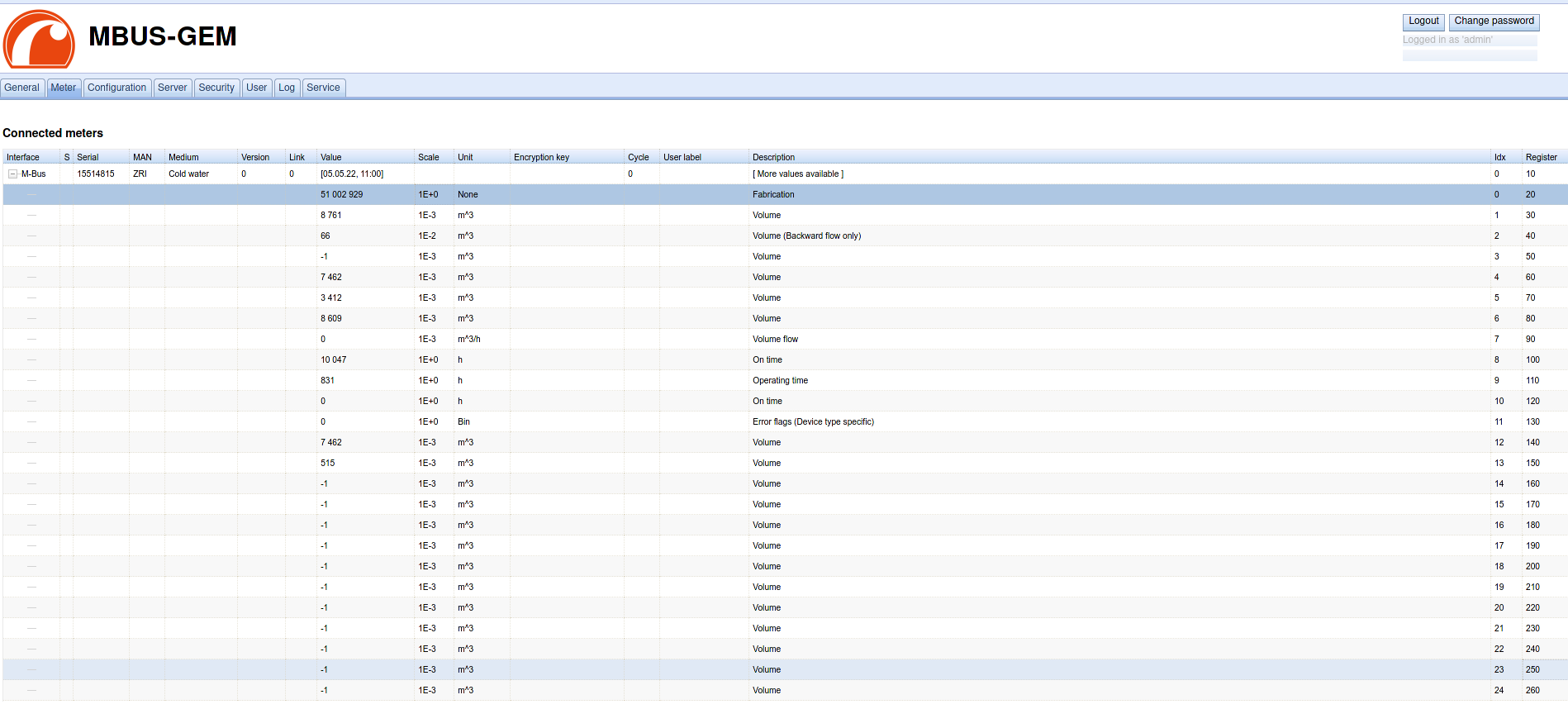Click the orange MBUS-GEM logo
Screen dimensions: 1568x709
(39, 39)
